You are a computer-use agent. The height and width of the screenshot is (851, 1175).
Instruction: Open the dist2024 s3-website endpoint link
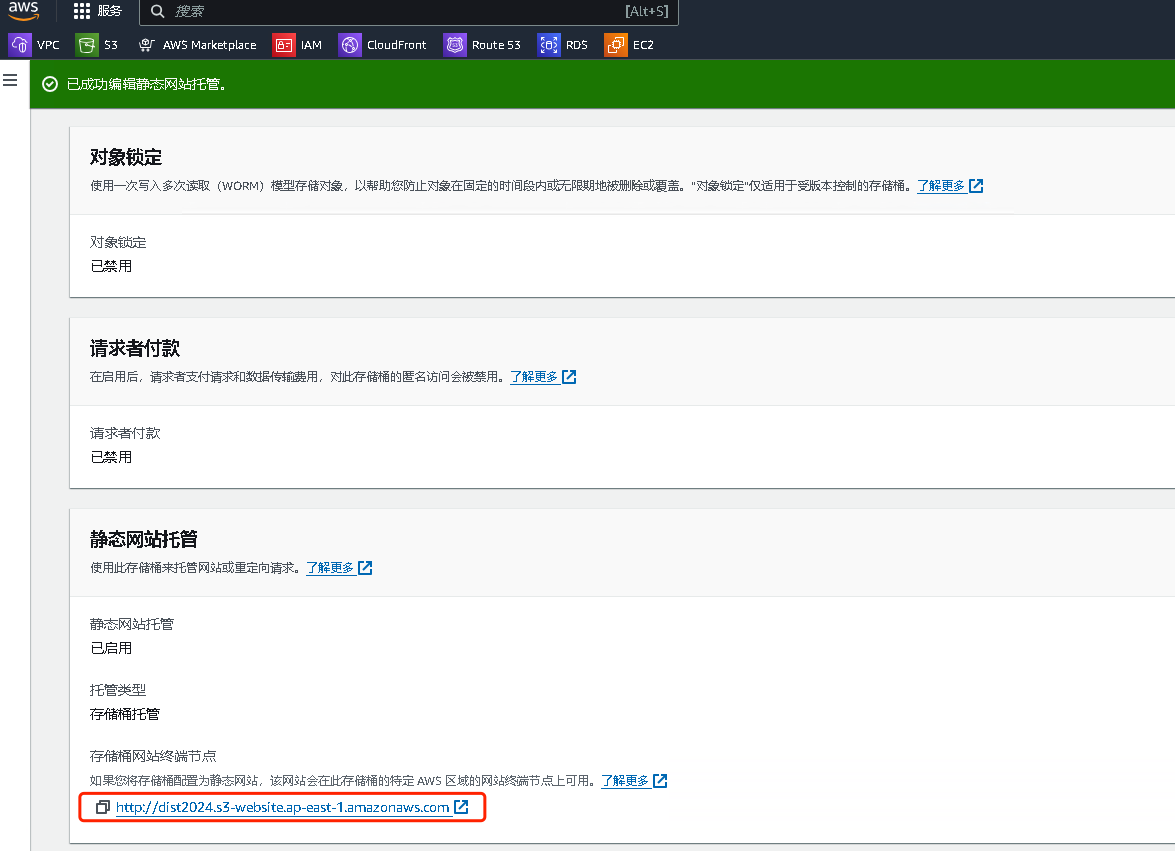click(283, 808)
